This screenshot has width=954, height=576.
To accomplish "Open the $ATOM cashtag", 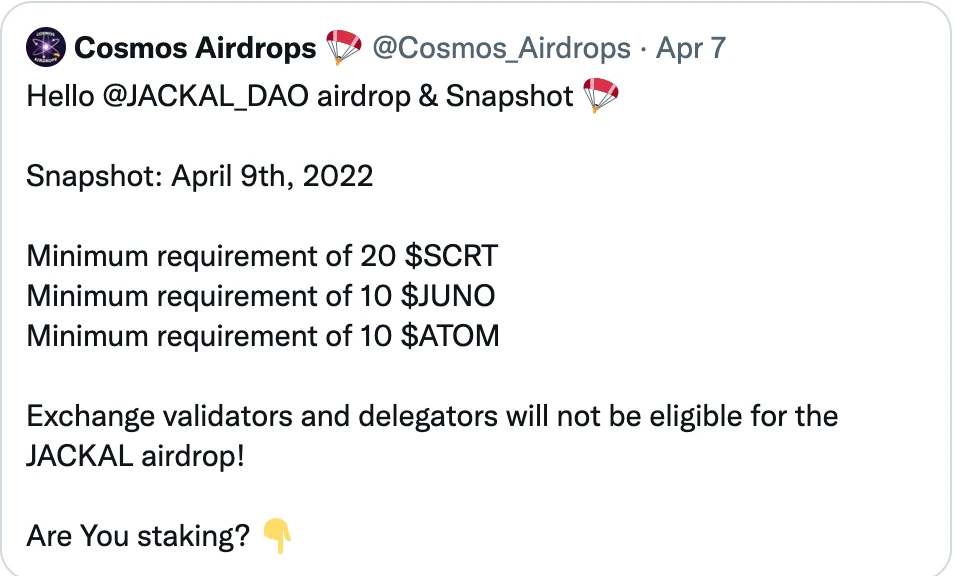I will click(450, 336).
